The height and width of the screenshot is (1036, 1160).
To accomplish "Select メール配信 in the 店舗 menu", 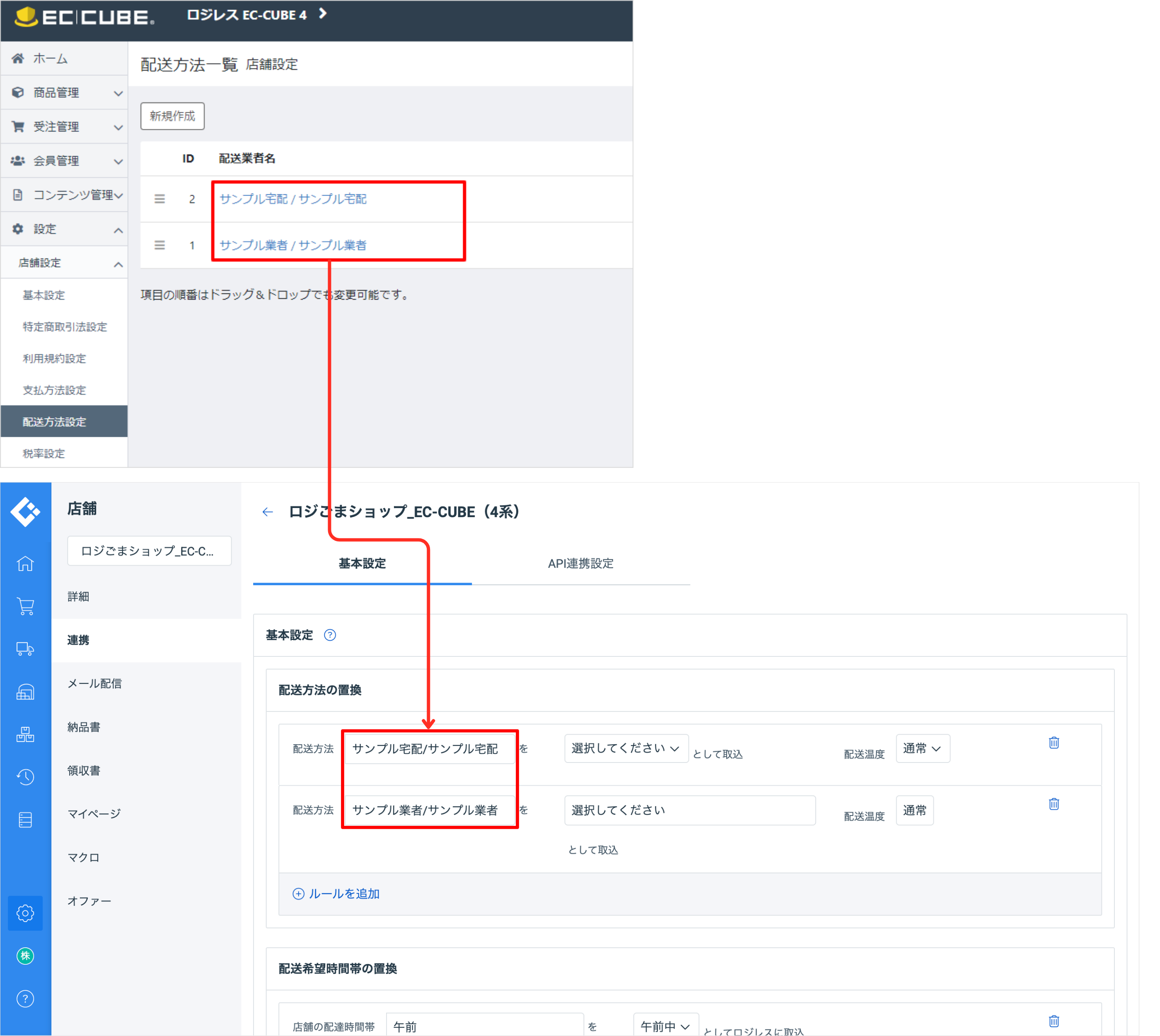I will (94, 684).
